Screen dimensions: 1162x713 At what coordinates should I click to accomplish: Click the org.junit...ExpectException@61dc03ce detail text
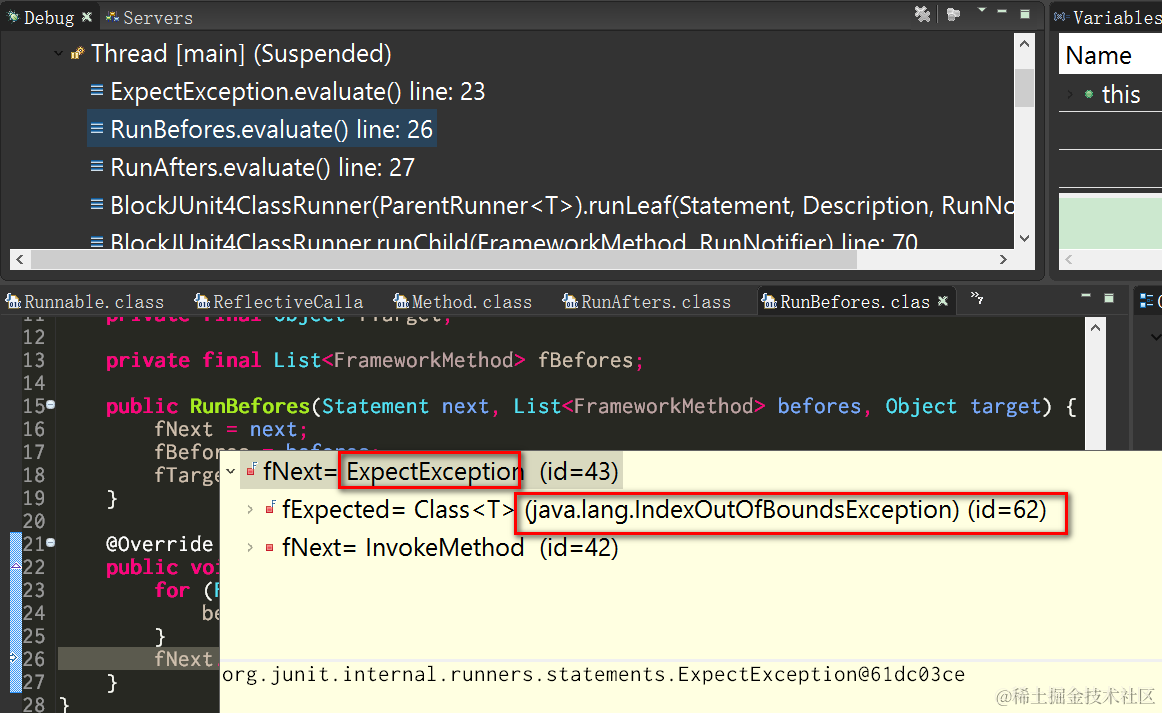(x=594, y=674)
